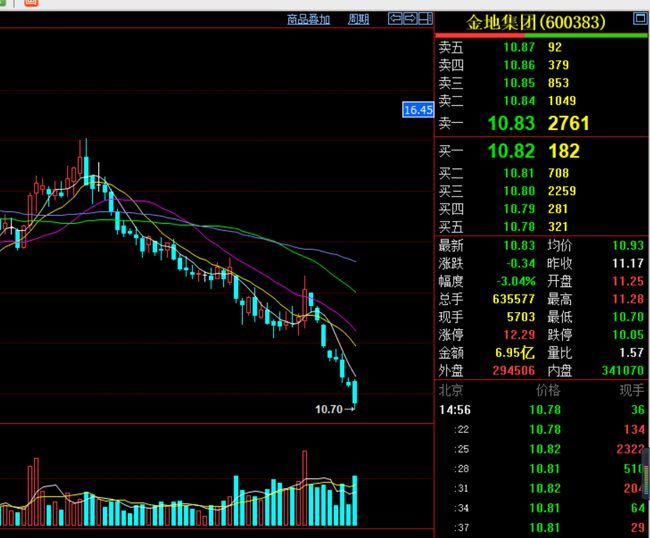Click the 买五 bid price 10.78
650x538 pixels.
pyautogui.click(x=519, y=227)
